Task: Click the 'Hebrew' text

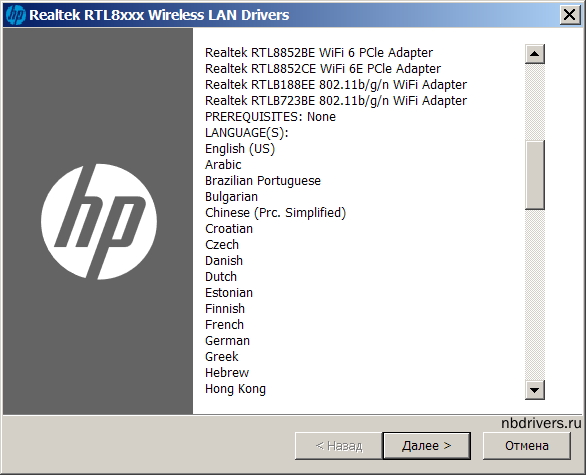Action: (x=227, y=373)
